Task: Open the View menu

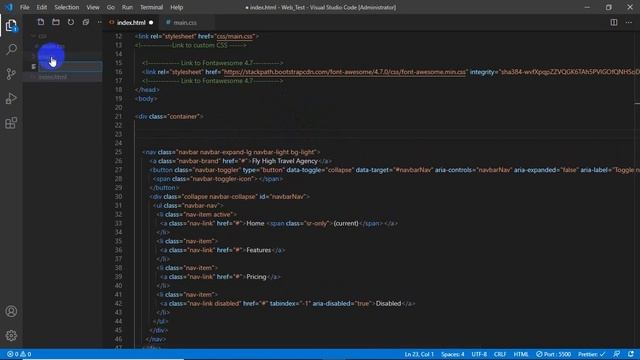Action: coord(93,7)
